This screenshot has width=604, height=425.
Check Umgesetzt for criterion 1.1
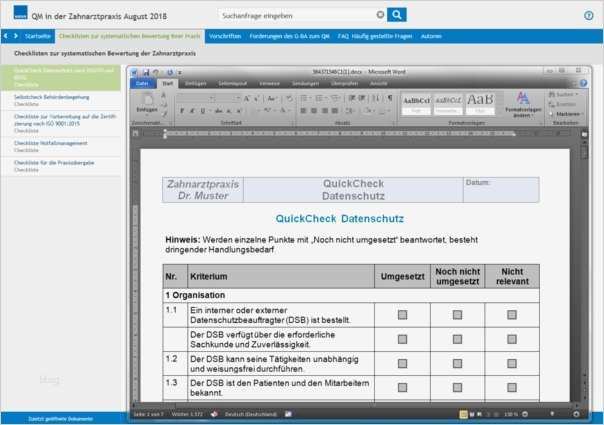click(x=402, y=315)
